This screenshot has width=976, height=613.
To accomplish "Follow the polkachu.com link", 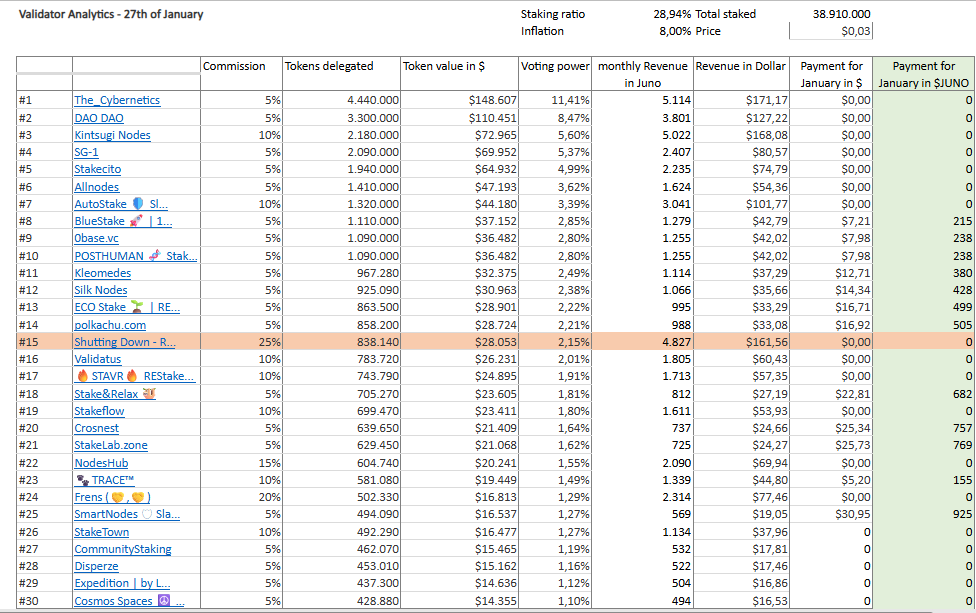I will [110, 325].
